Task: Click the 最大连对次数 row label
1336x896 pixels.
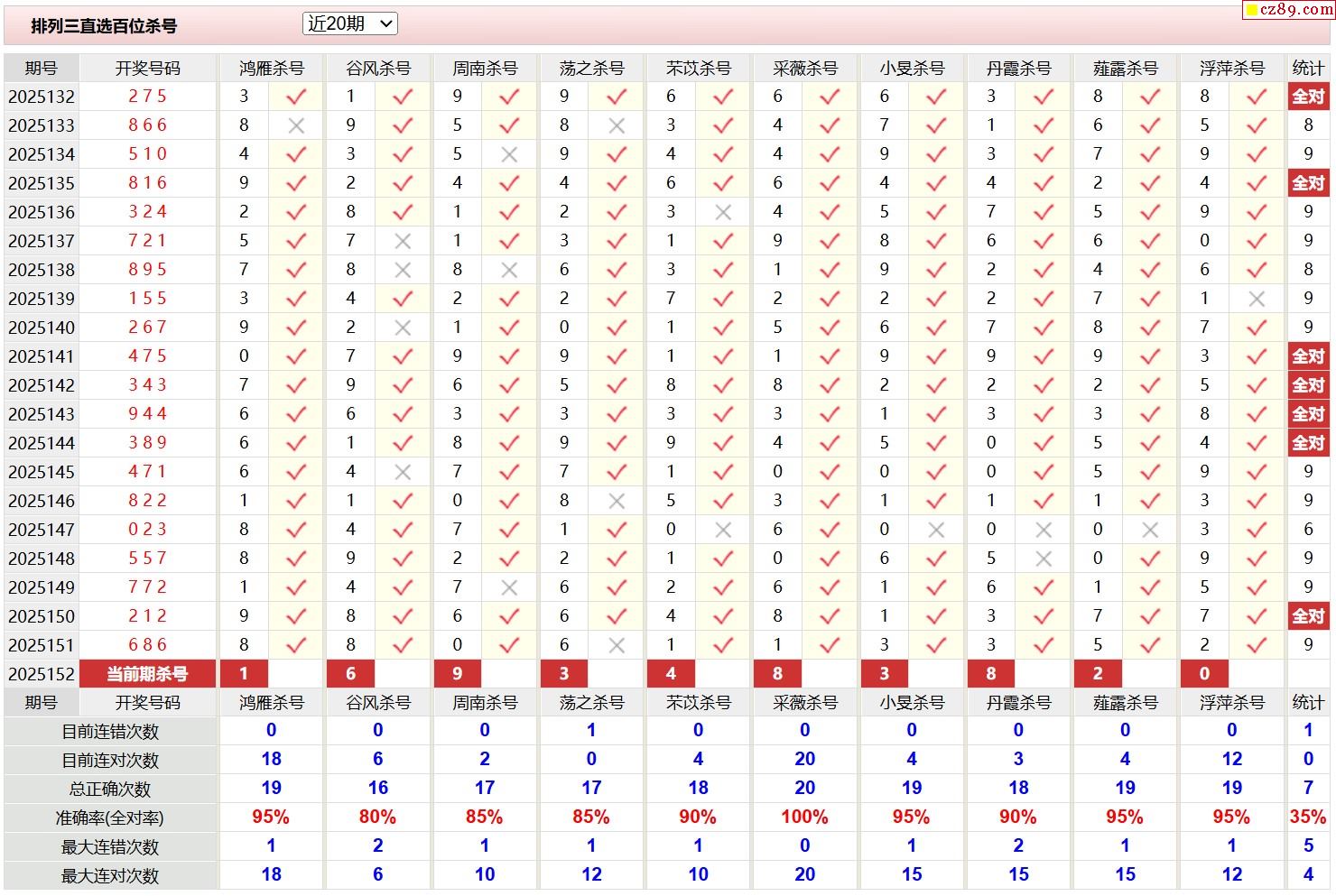Action: 110,876
